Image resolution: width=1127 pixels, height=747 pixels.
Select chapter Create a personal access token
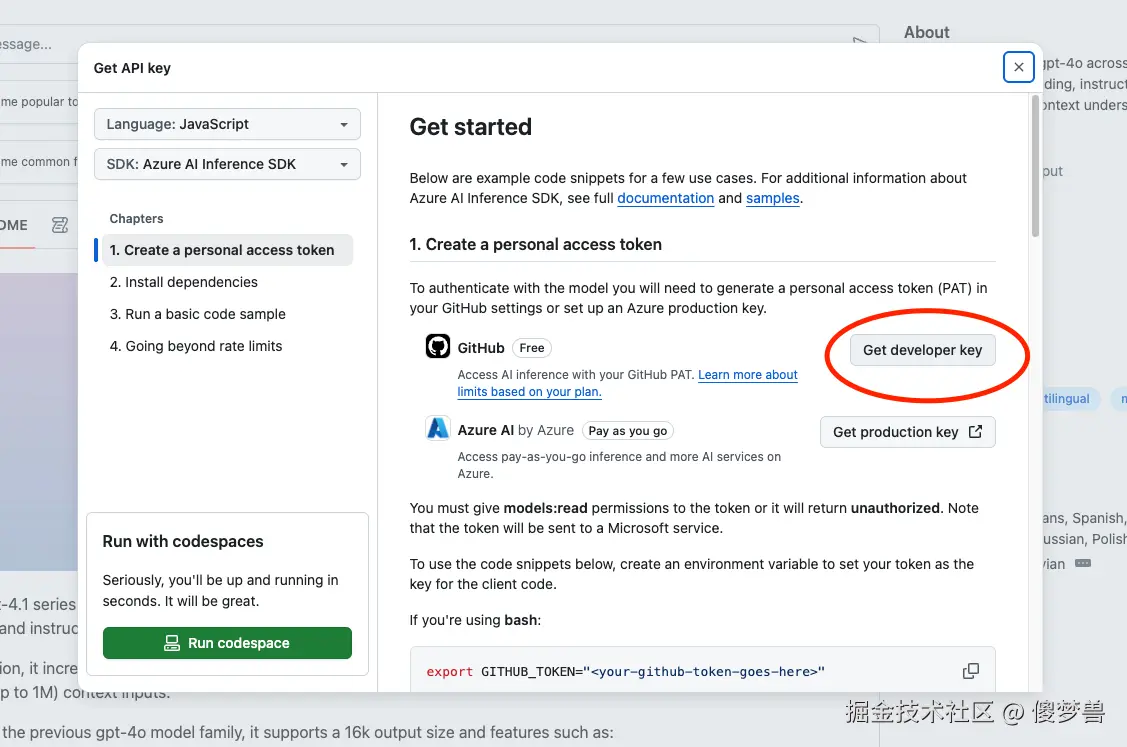tap(222, 250)
